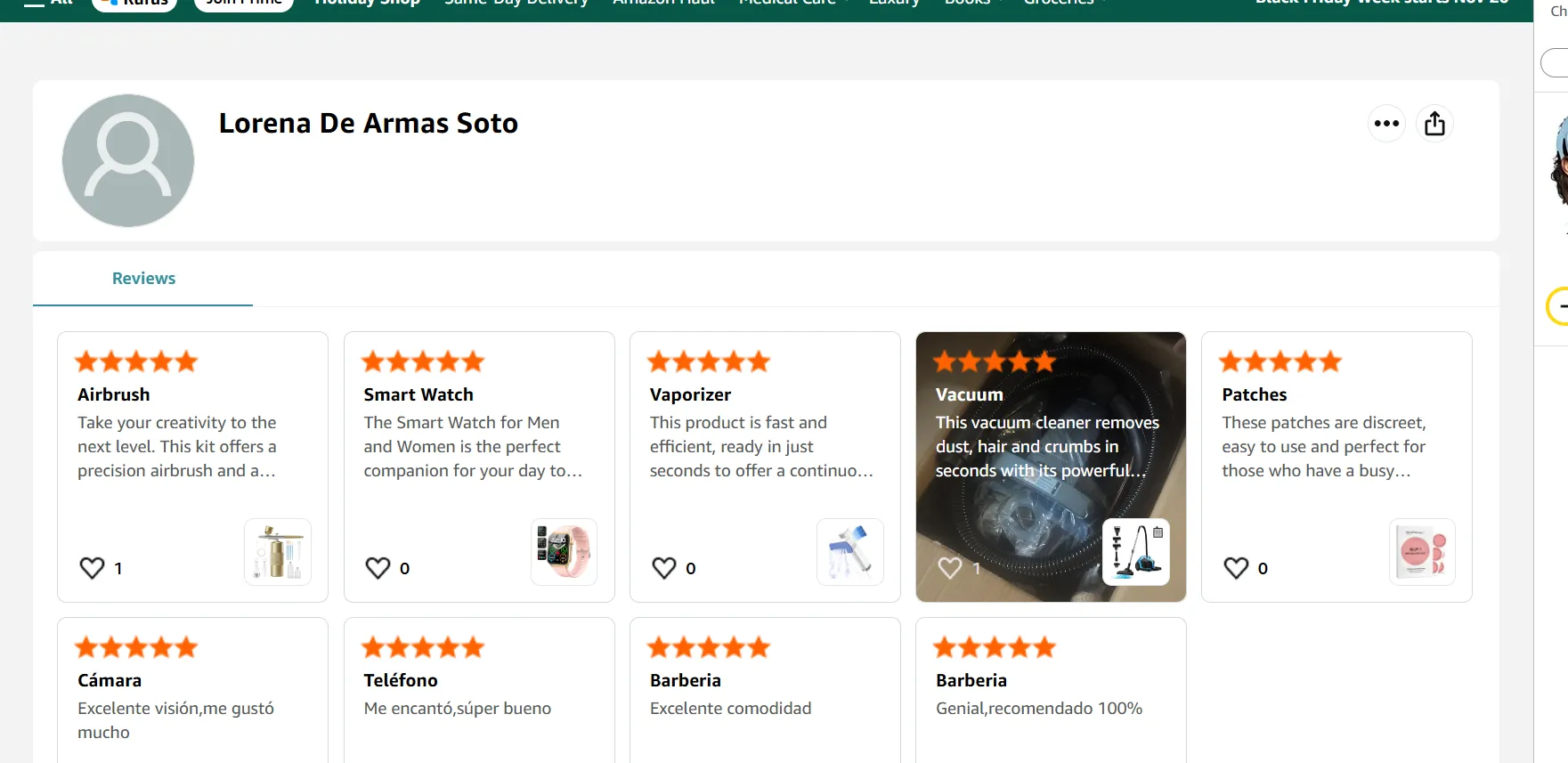
Task: Click the share profile icon
Action: pos(1434,124)
